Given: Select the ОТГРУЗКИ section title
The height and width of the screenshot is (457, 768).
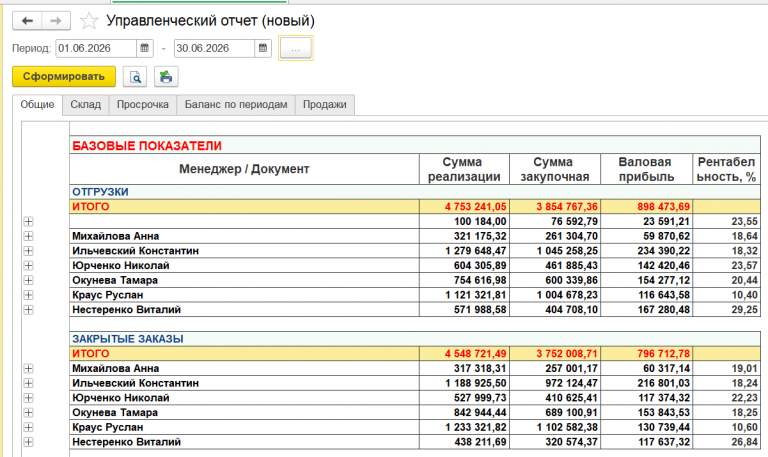Looking at the screenshot, I should pos(100,192).
